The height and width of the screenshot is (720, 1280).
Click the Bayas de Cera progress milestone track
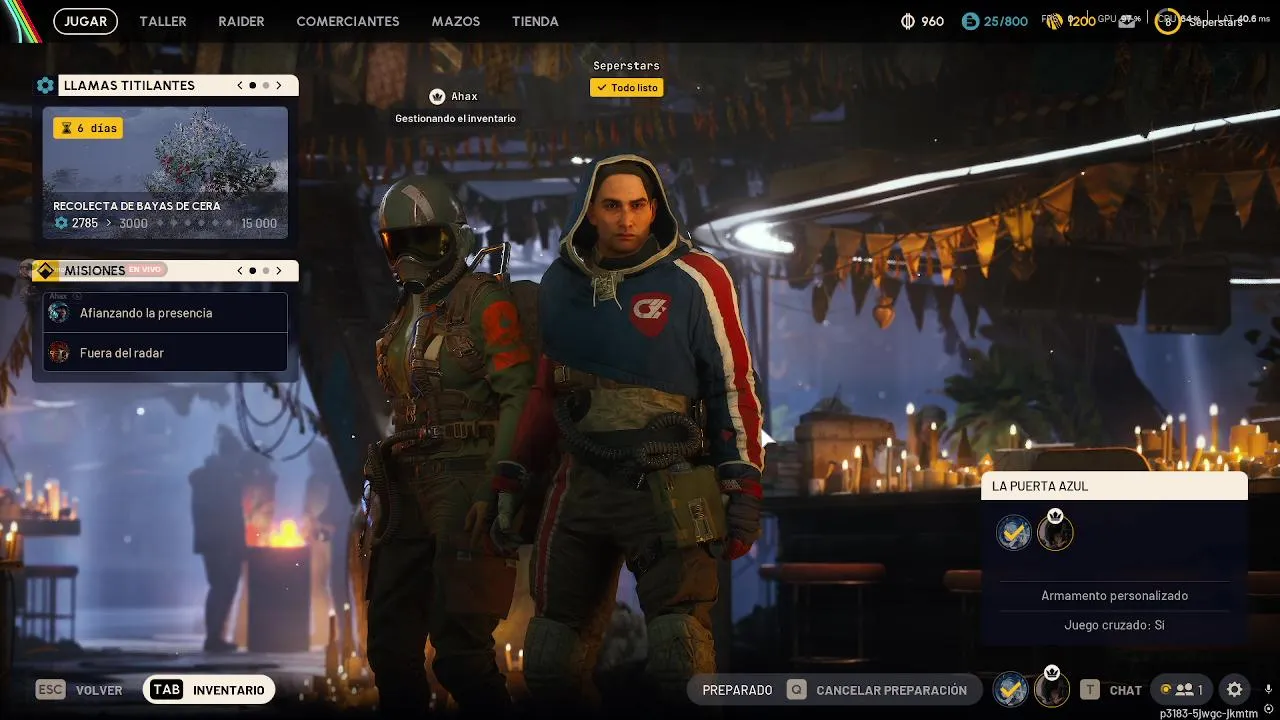[193, 224]
